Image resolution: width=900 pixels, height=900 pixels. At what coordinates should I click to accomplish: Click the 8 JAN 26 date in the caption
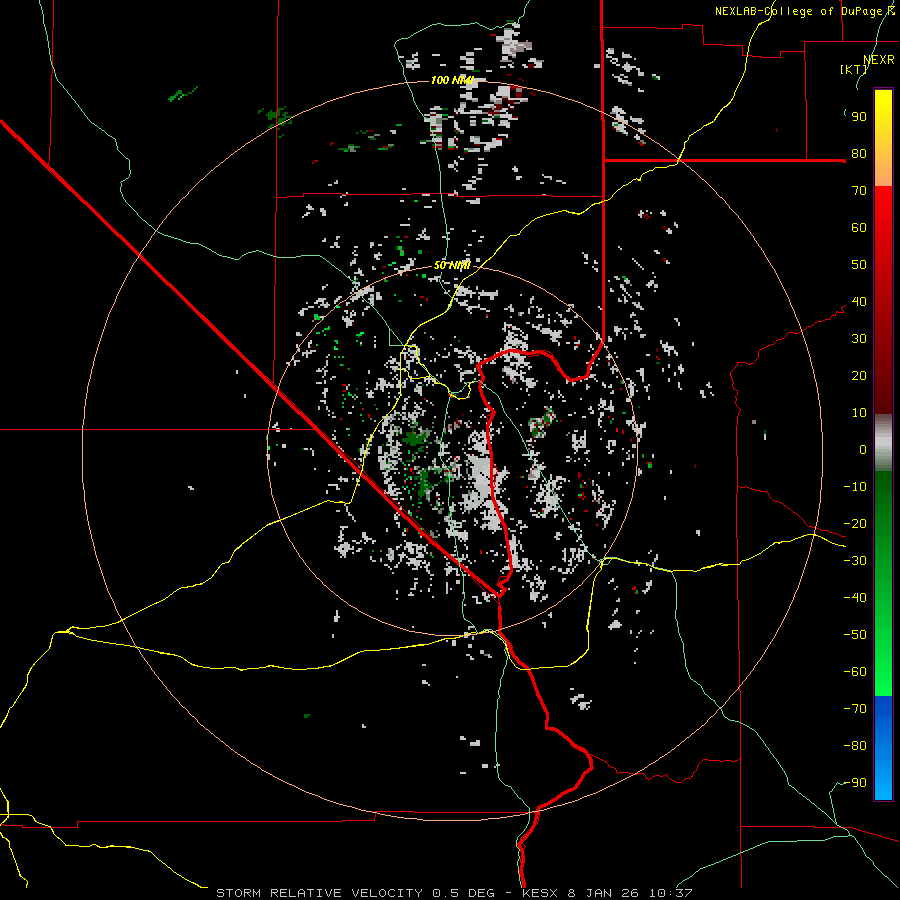604,893
